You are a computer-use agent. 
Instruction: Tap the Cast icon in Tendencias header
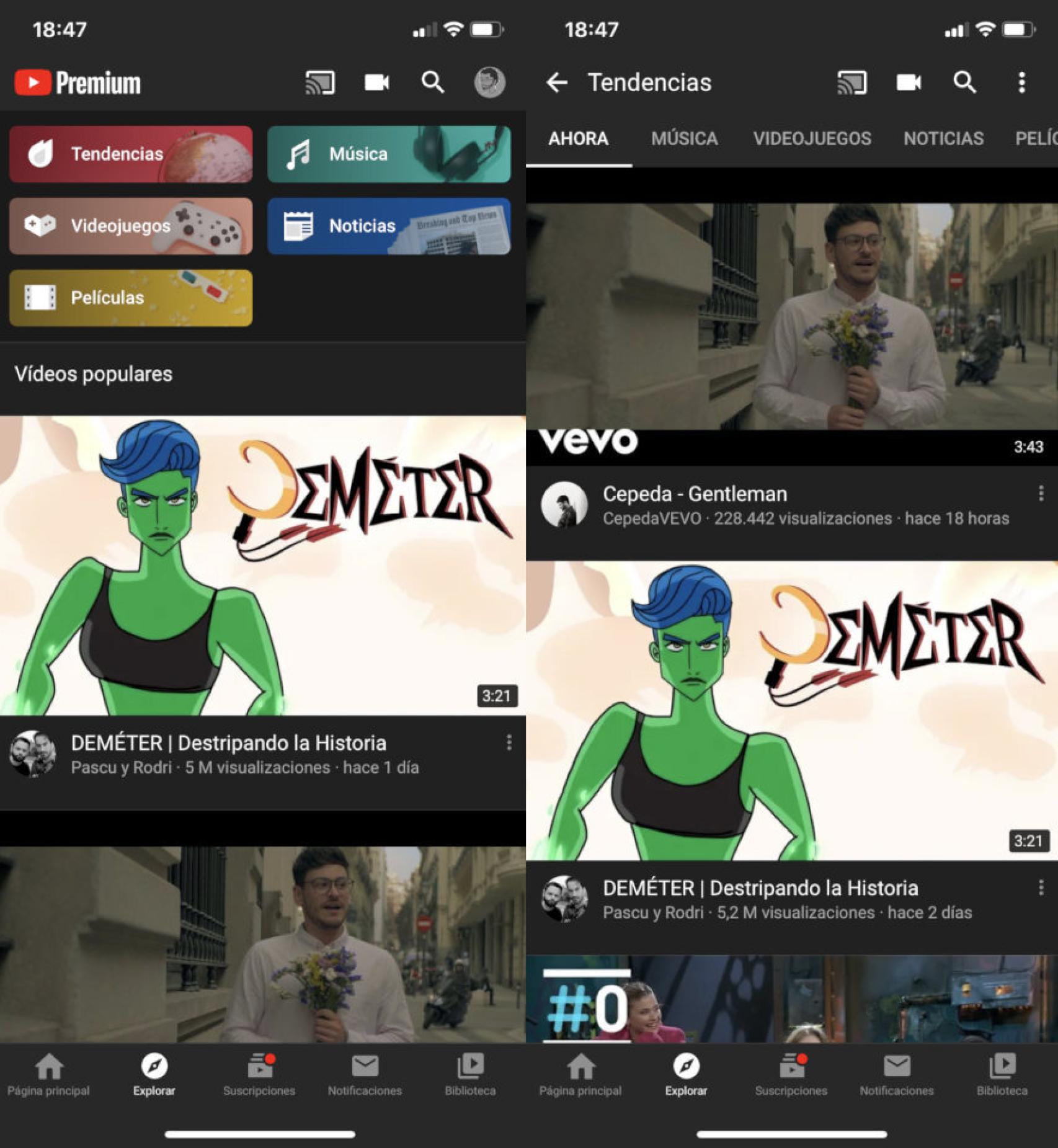coord(851,82)
